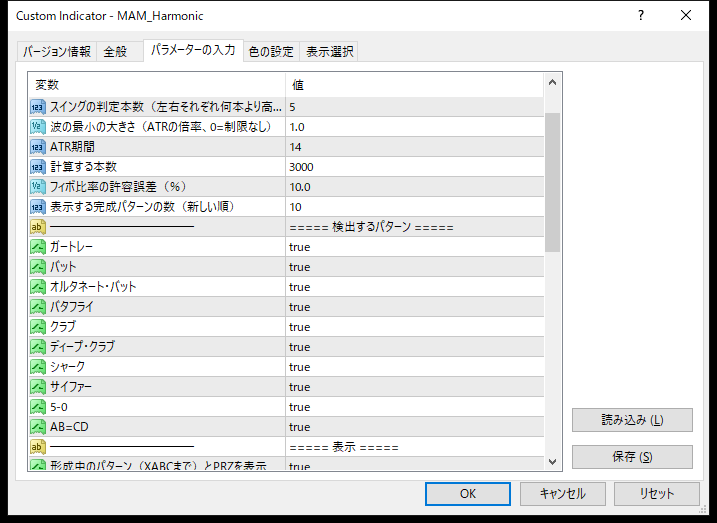Toggle the バット true value
Viewport: 717px width, 523px height.
[x=415, y=267]
